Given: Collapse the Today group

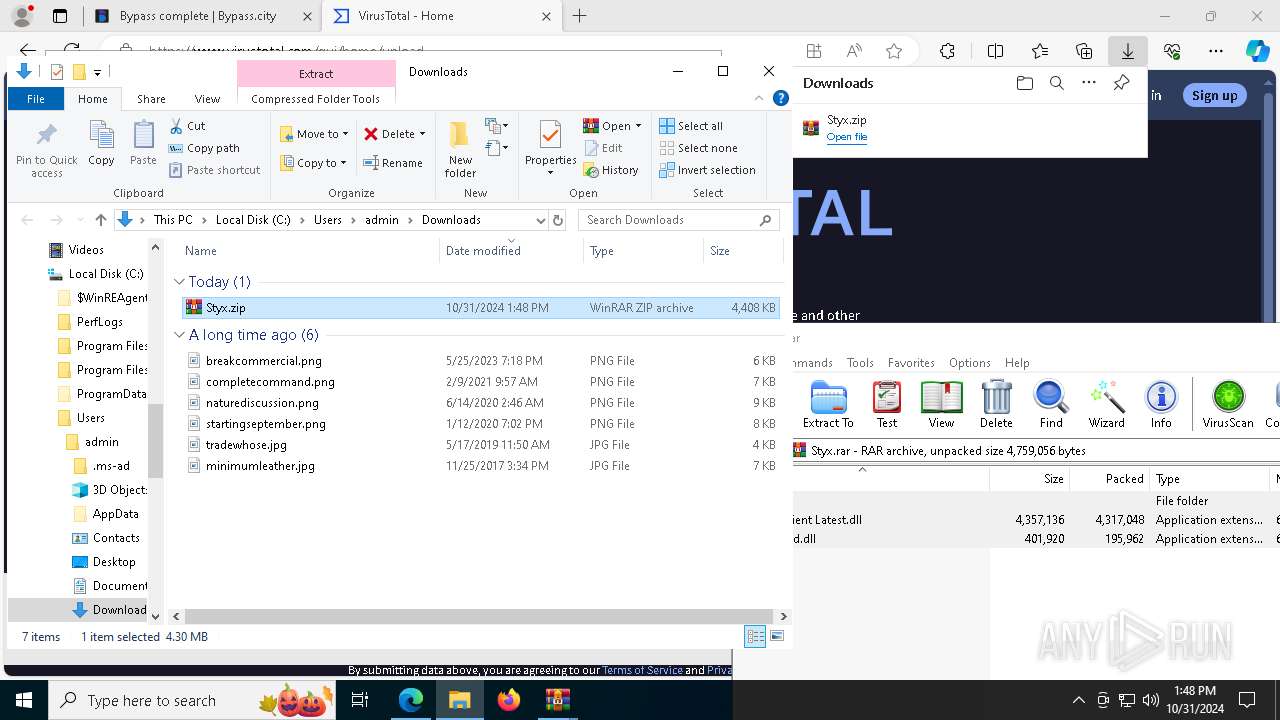Looking at the screenshot, I should pos(180,282).
